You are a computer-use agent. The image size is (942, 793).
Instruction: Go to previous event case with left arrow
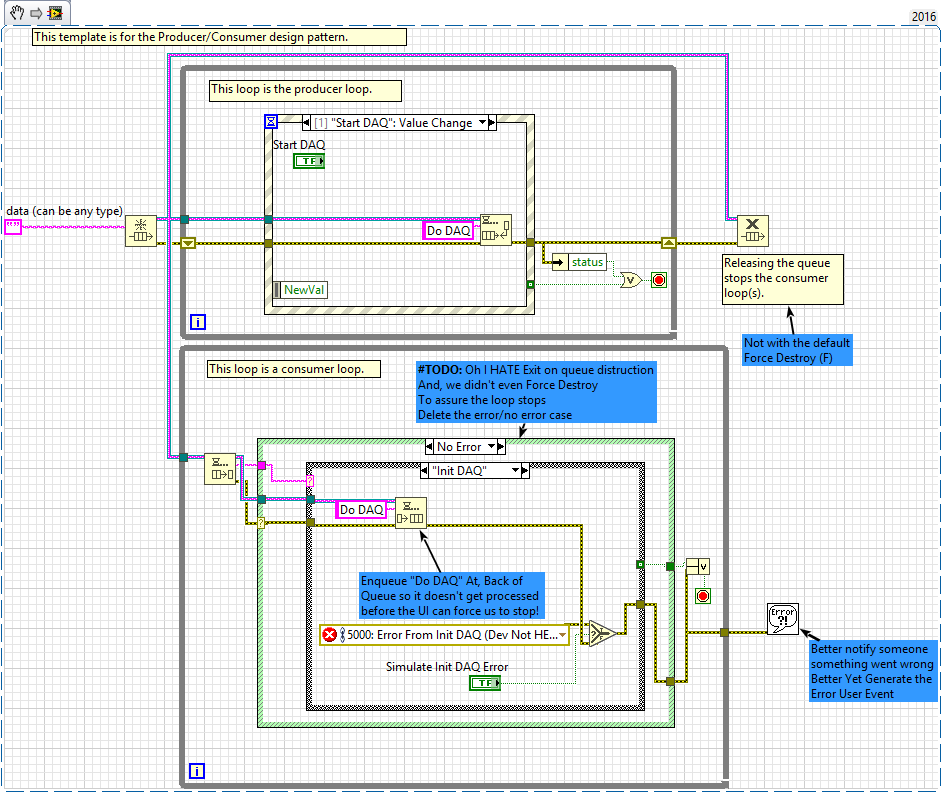306,123
